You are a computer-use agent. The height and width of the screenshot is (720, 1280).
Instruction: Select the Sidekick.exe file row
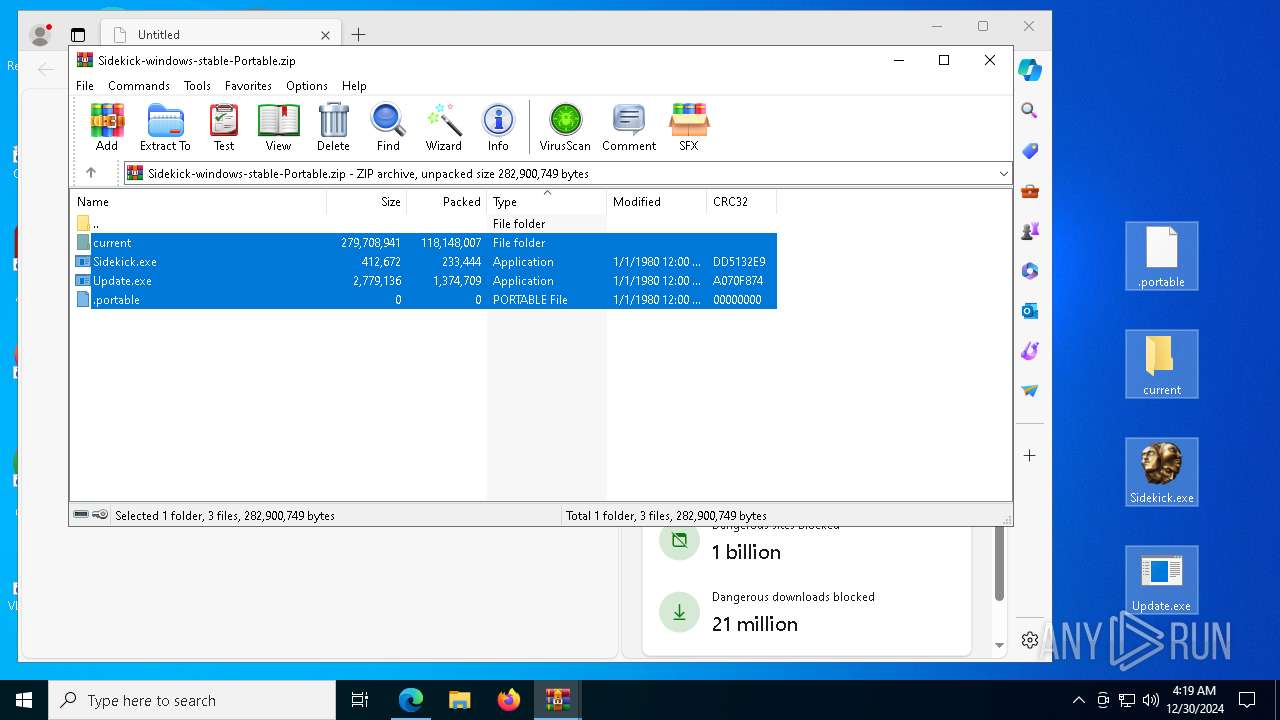click(x=424, y=262)
